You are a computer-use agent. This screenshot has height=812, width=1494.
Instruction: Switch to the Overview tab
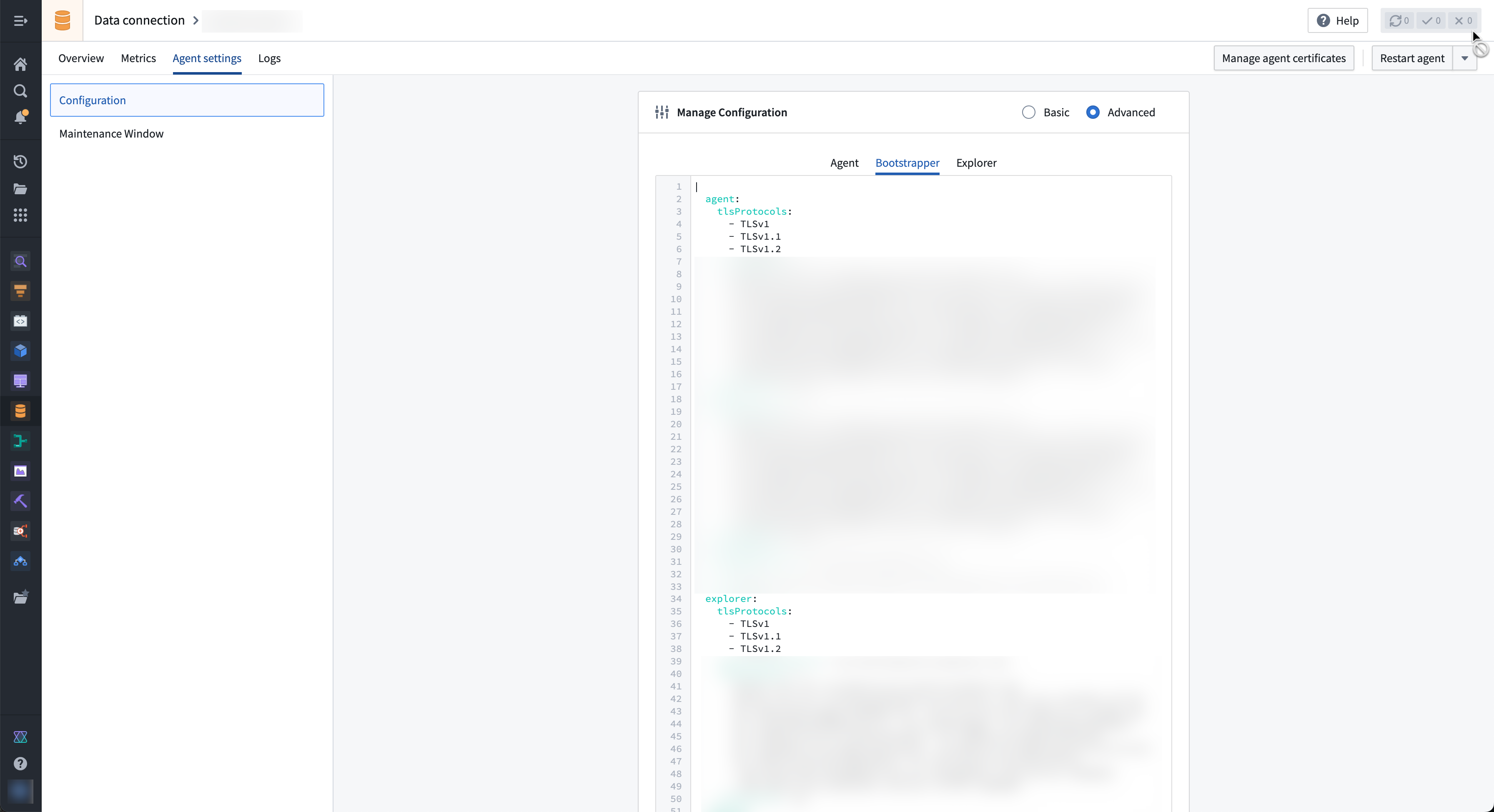pos(81,59)
